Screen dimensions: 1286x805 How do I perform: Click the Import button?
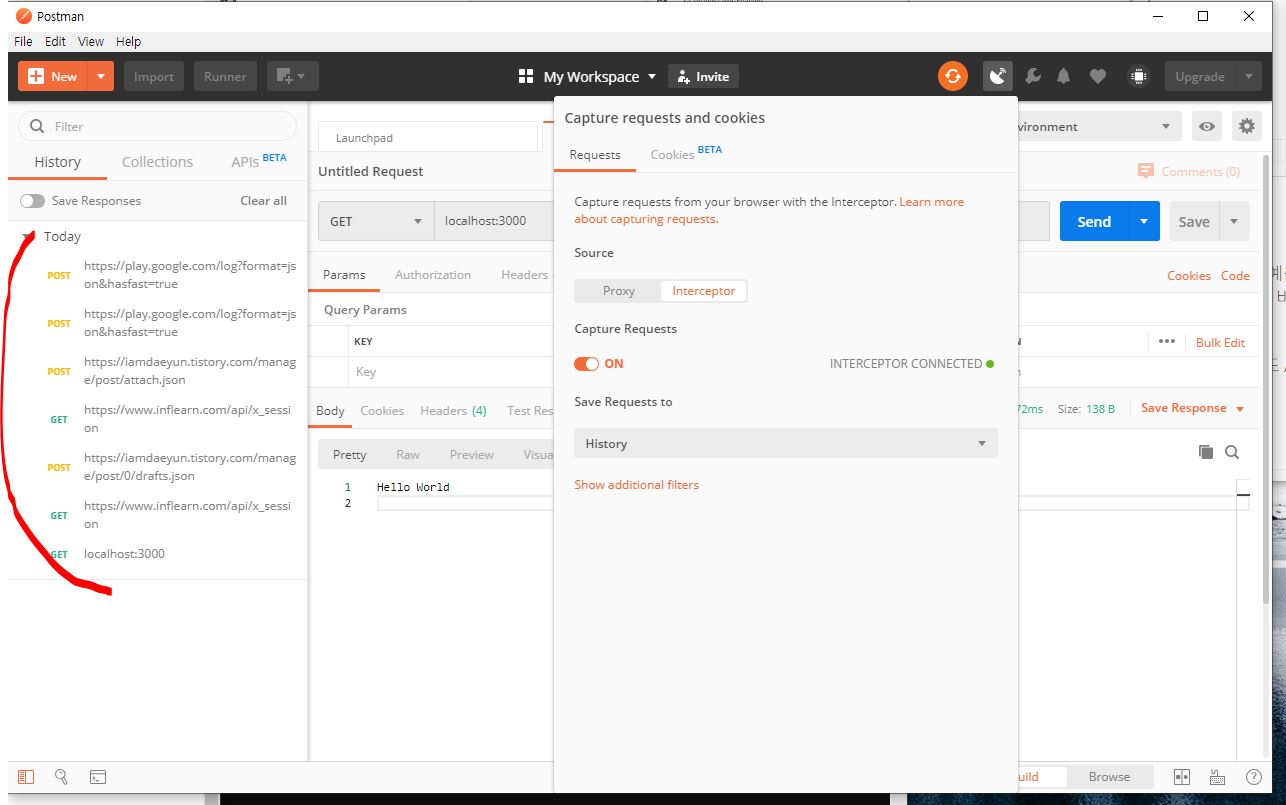(x=154, y=76)
